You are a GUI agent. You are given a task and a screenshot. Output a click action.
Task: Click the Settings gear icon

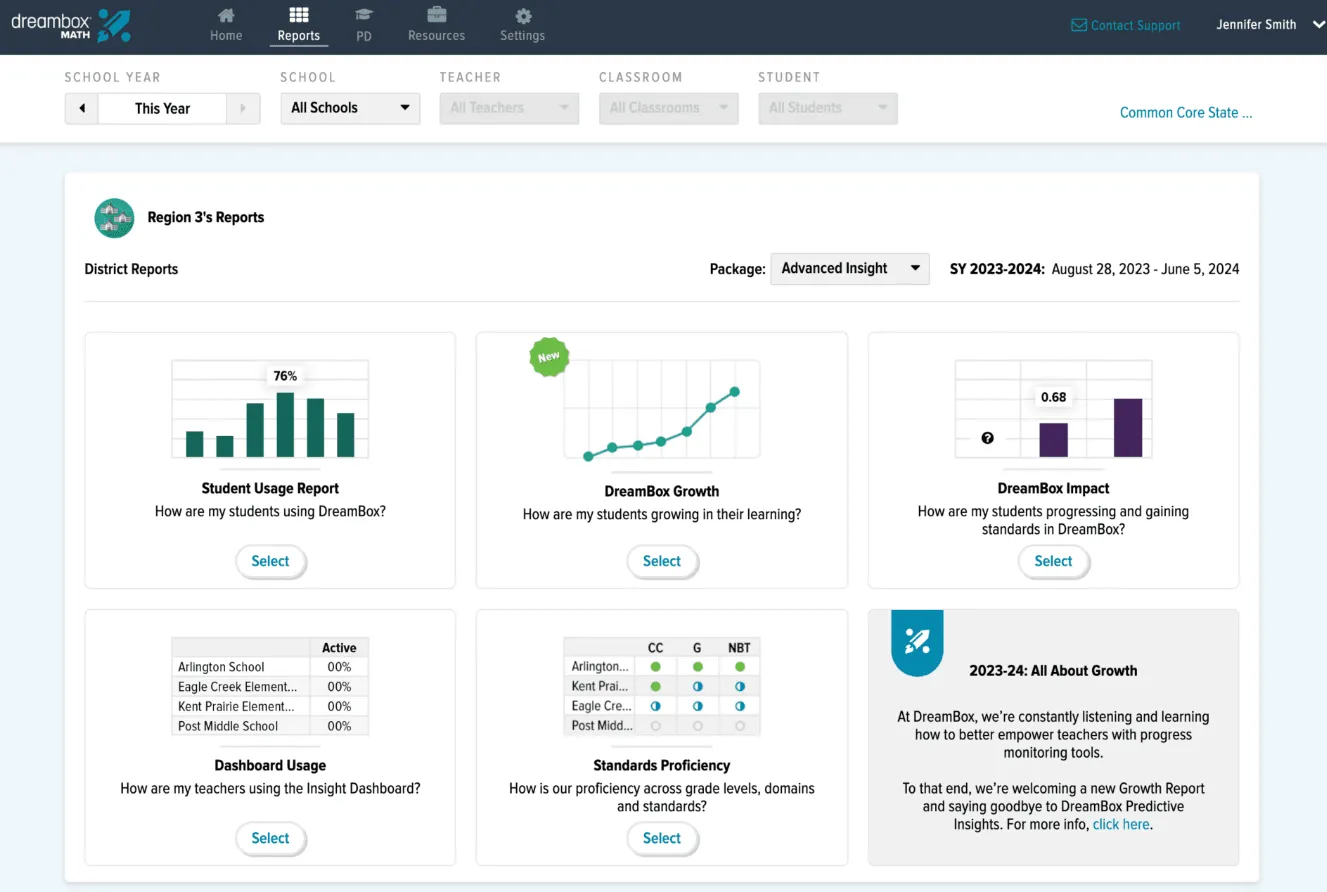coord(523,16)
